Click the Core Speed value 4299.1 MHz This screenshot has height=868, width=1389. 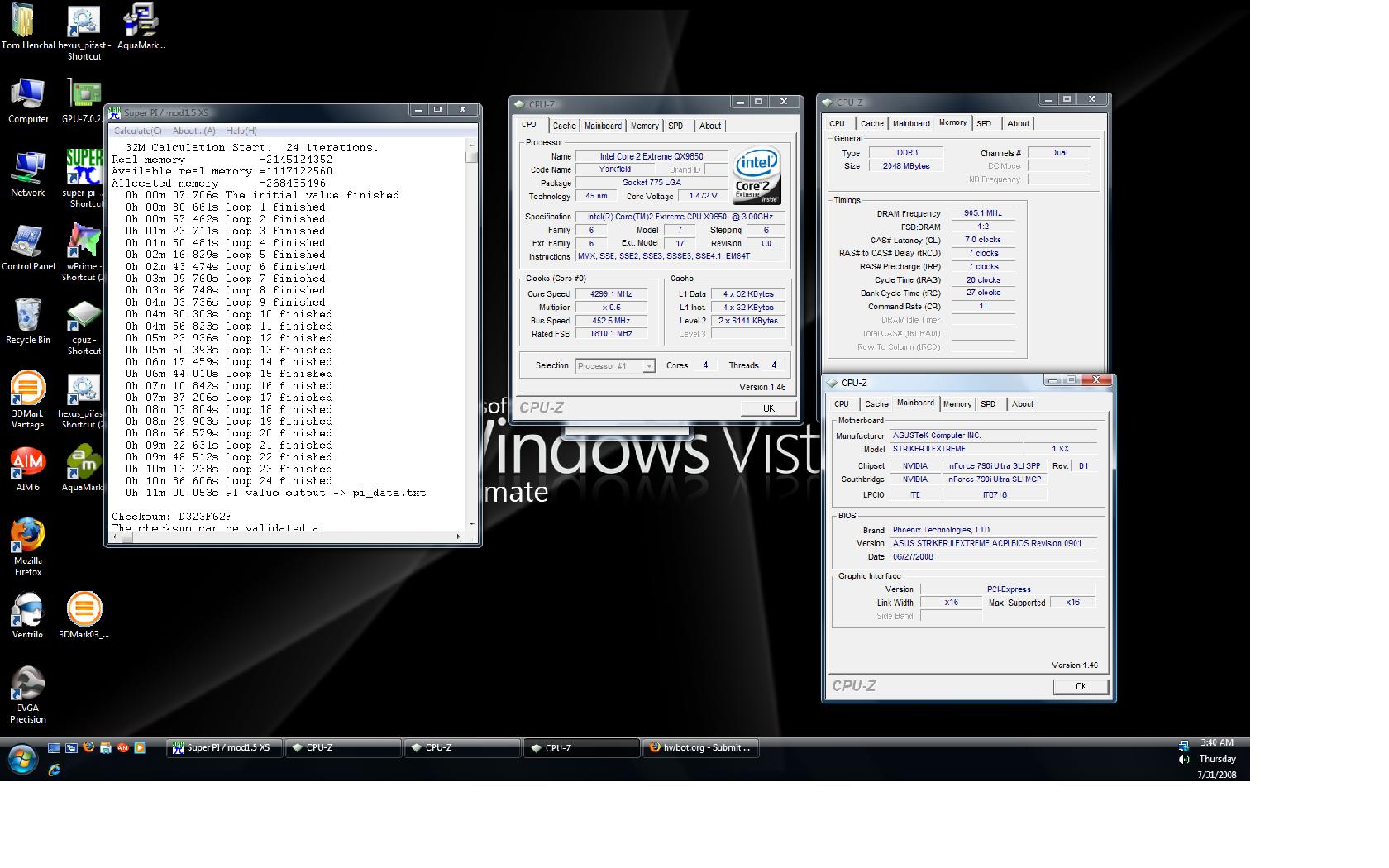click(x=610, y=294)
